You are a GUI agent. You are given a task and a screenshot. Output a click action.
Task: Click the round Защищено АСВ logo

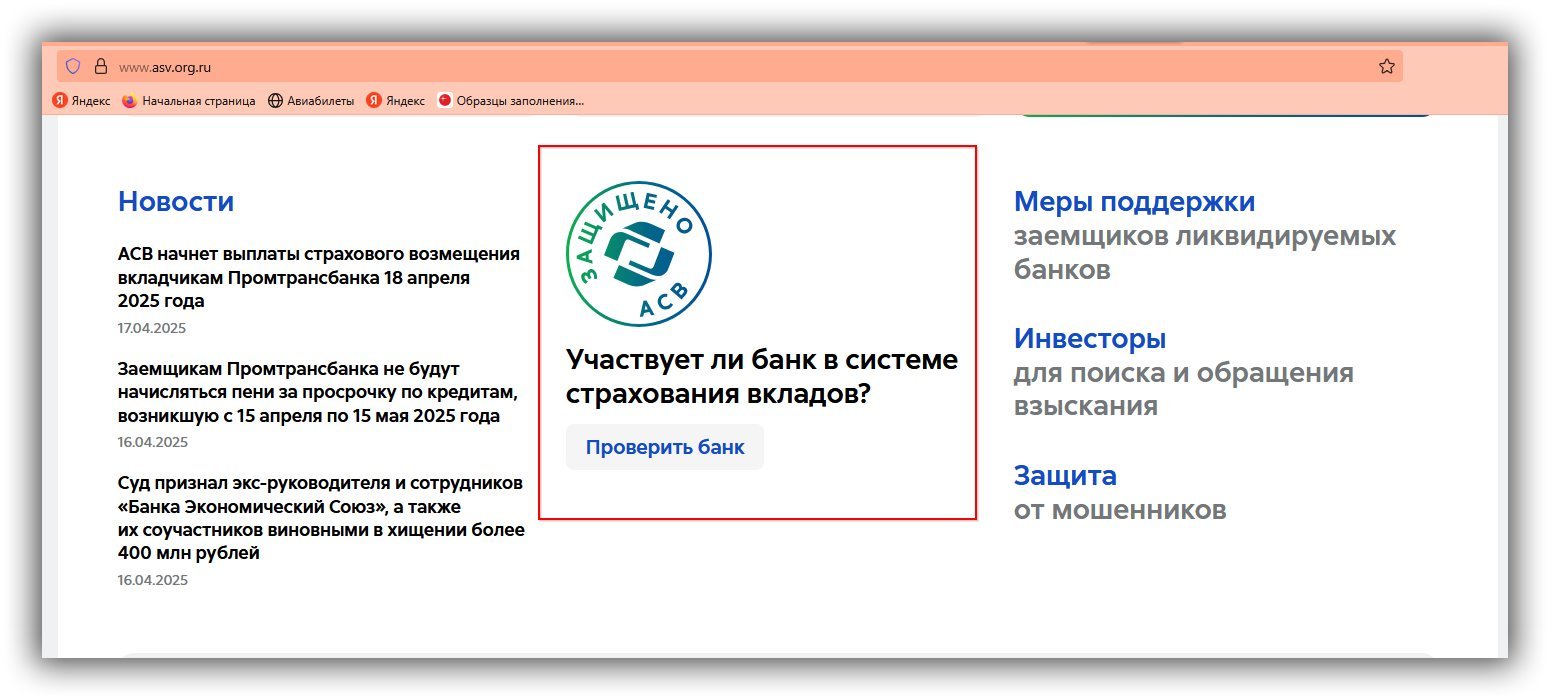(x=639, y=254)
